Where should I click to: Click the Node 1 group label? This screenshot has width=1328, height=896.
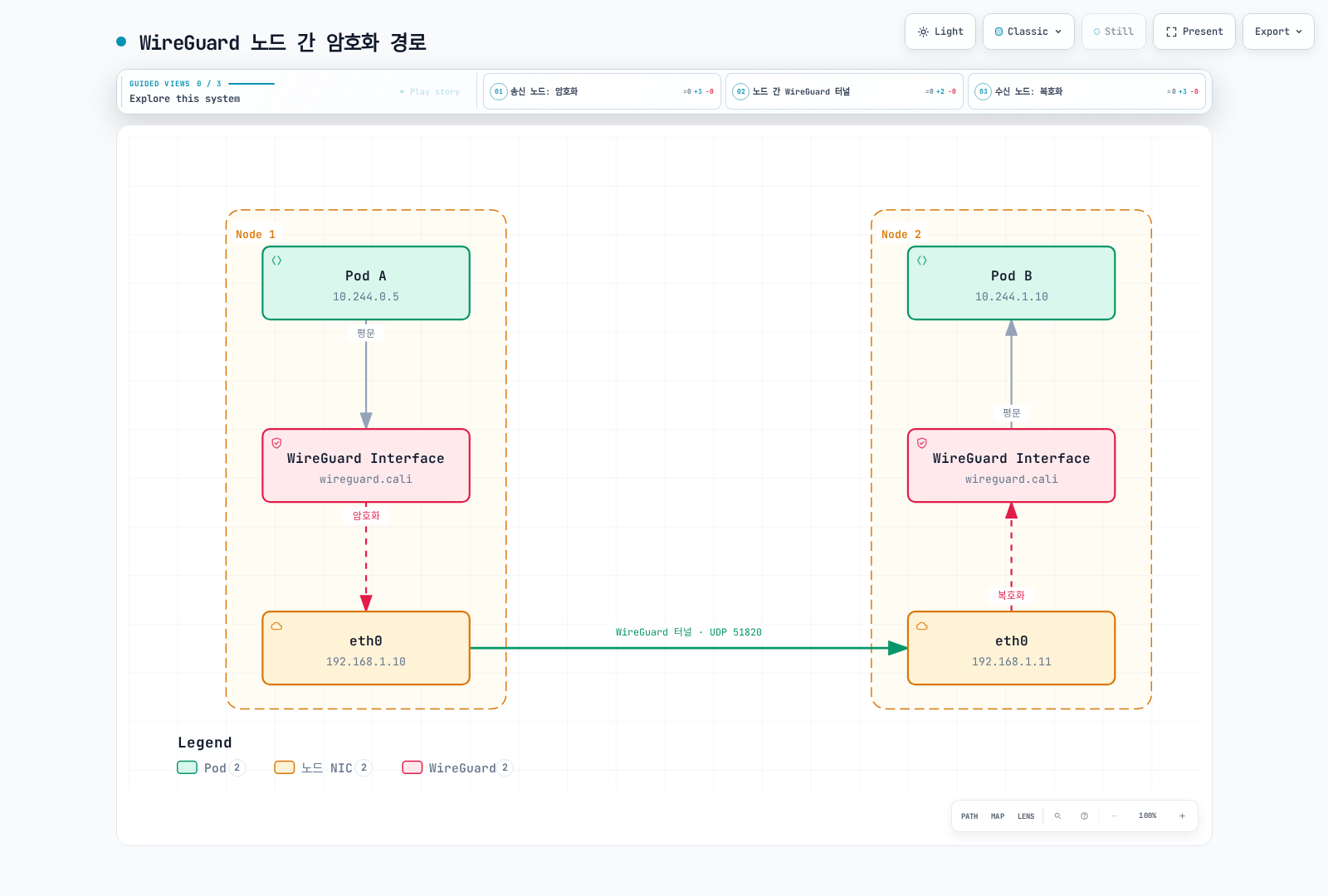point(256,235)
